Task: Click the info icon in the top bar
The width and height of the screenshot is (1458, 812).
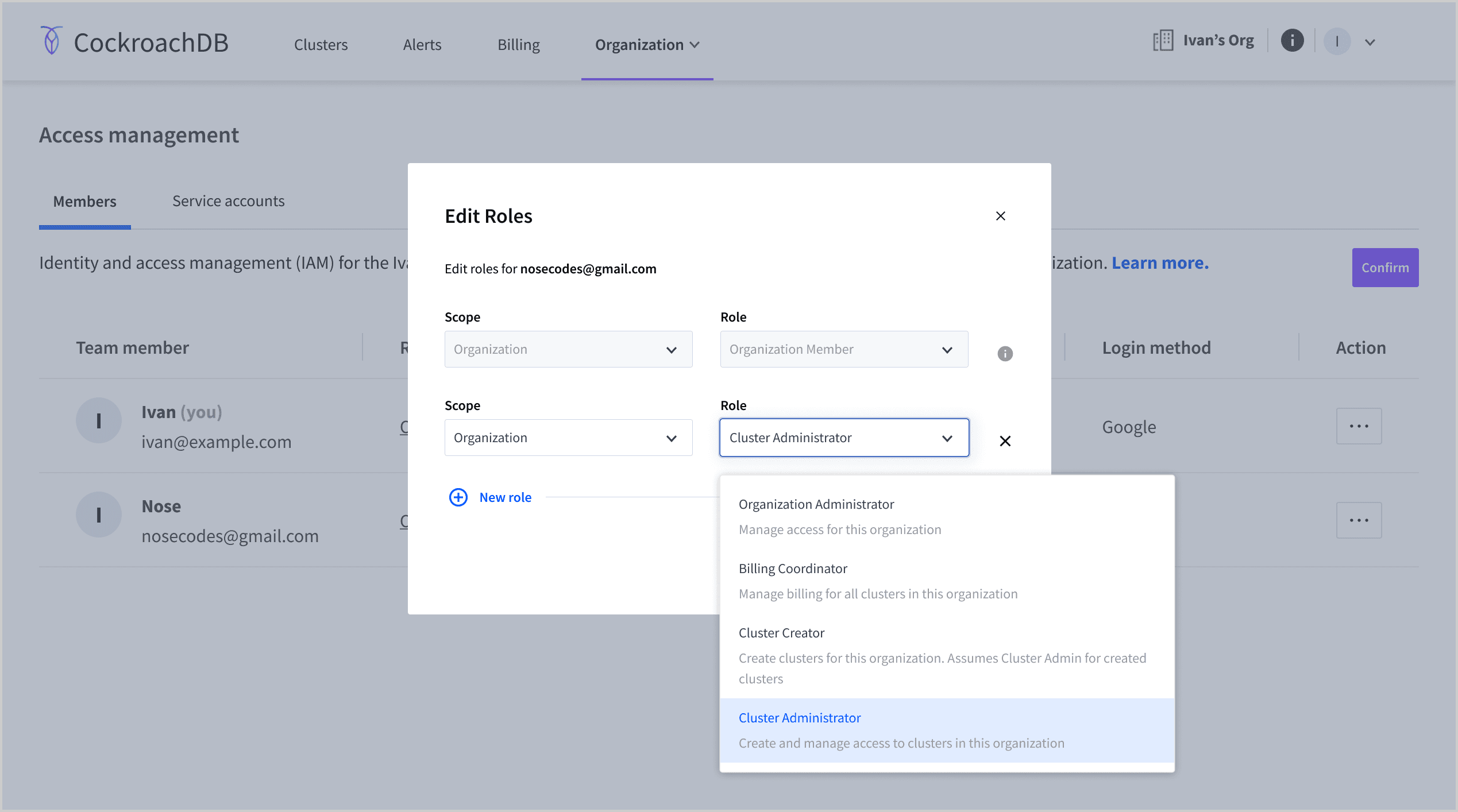Action: click(1292, 41)
